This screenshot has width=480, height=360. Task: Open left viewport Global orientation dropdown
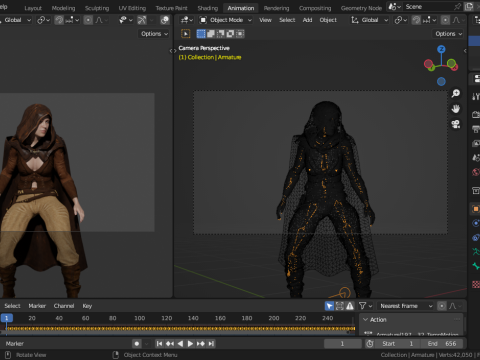click(x=16, y=20)
